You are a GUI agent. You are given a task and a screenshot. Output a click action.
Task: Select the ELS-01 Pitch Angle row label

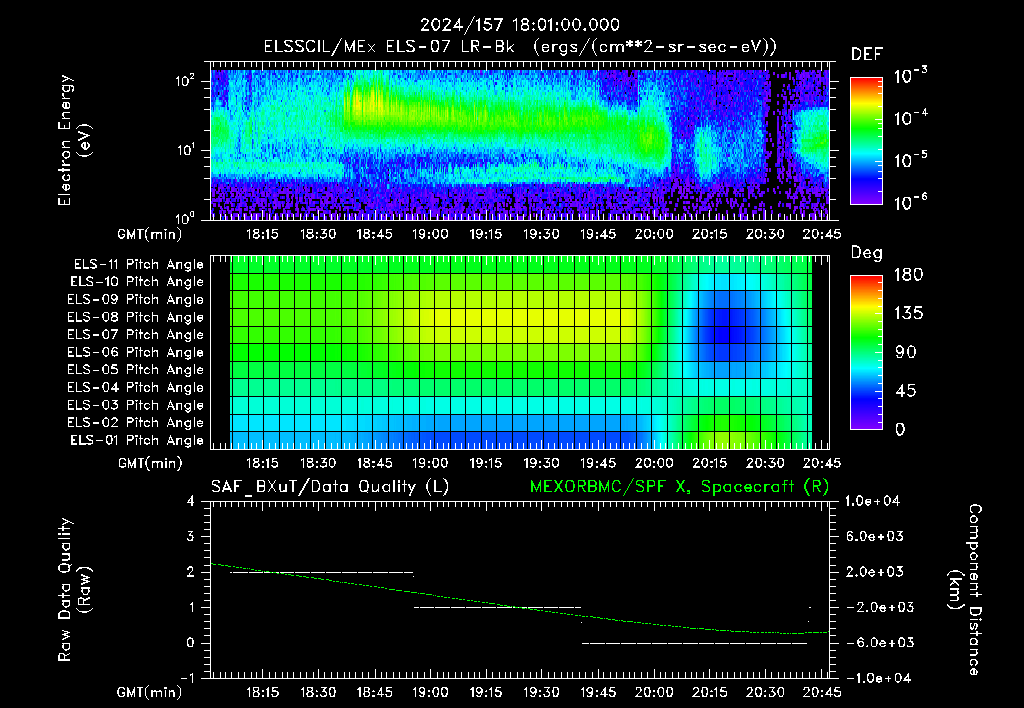click(137, 440)
